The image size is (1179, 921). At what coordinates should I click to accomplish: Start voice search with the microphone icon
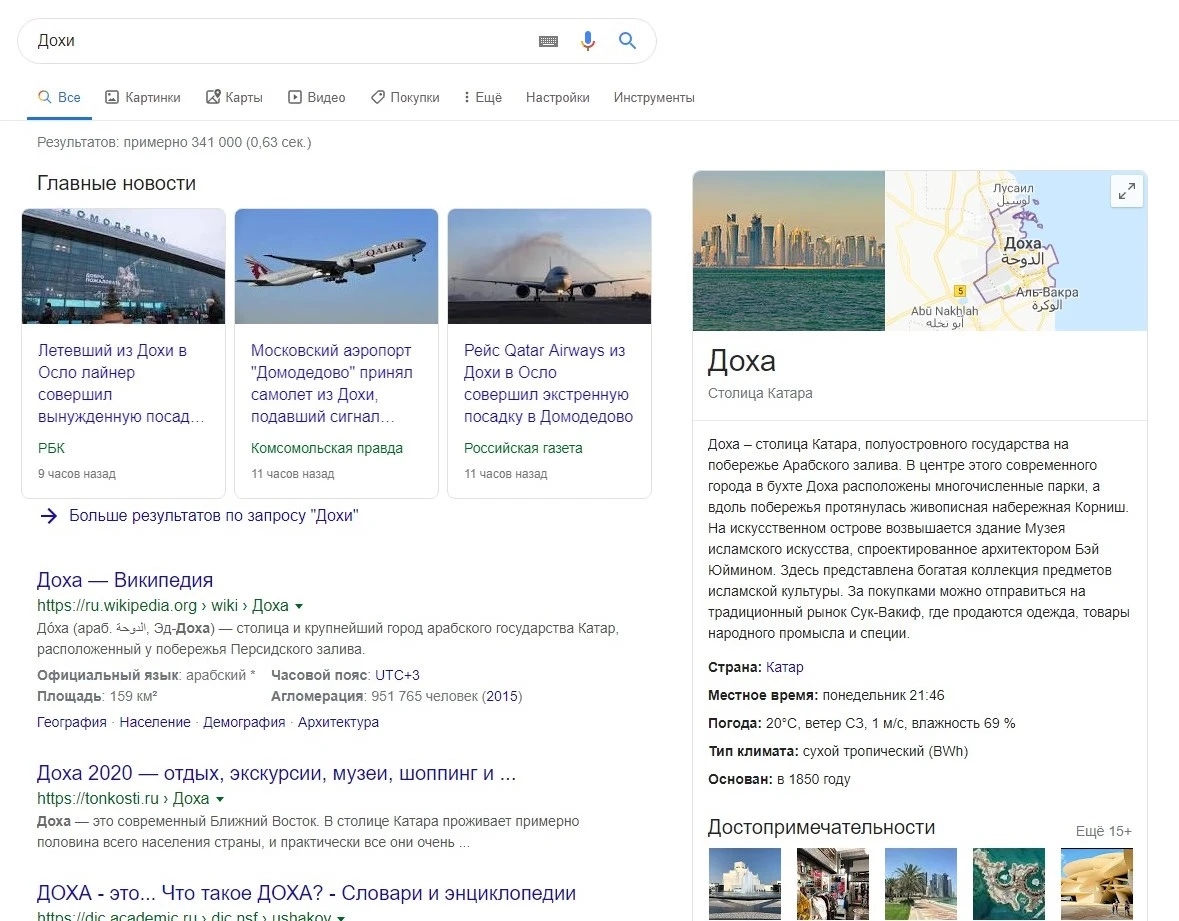click(x=588, y=41)
